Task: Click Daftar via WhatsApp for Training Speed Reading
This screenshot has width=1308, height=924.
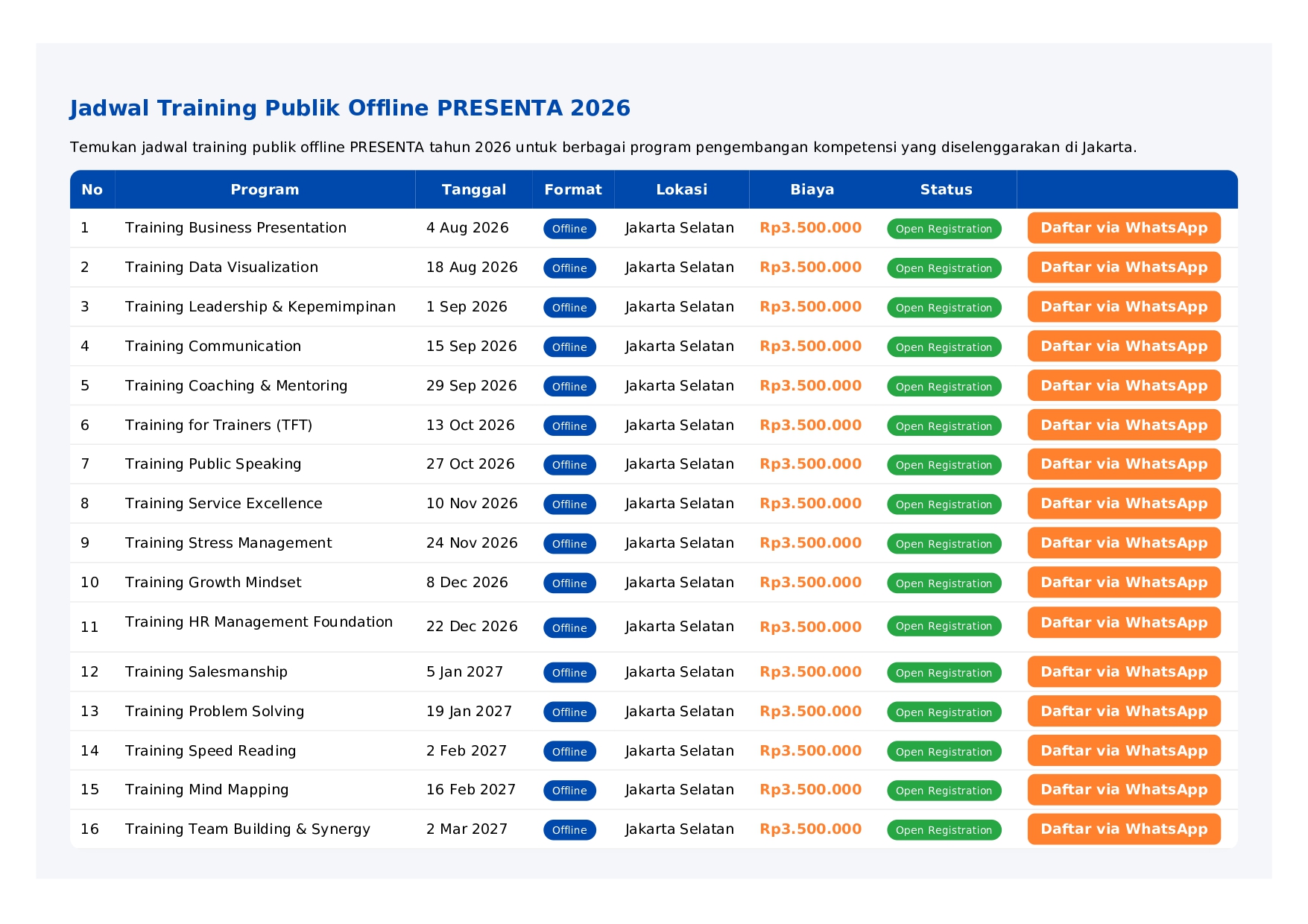Action: 1124,751
